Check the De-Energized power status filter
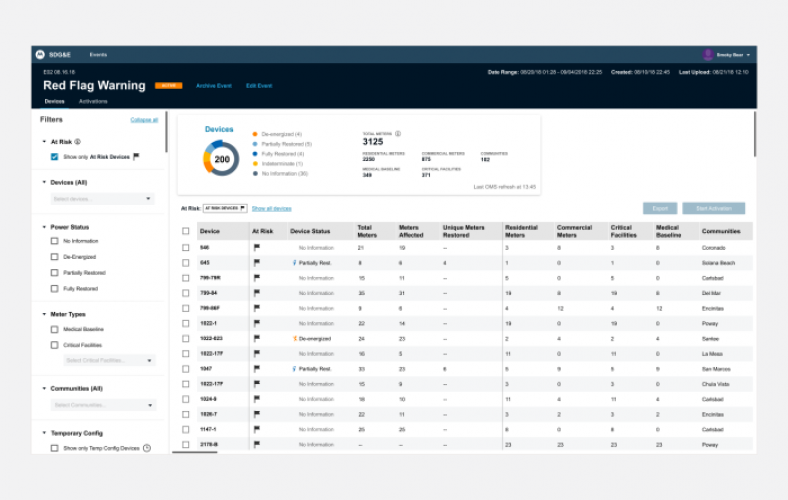 pos(54,257)
